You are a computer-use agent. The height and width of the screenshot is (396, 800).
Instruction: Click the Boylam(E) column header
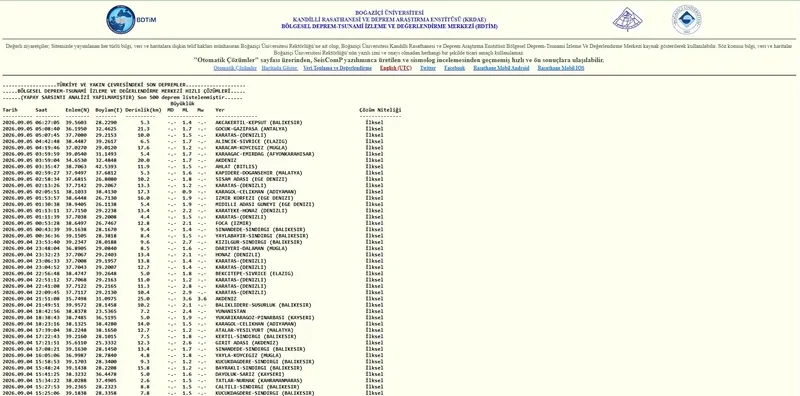pyautogui.click(x=109, y=110)
